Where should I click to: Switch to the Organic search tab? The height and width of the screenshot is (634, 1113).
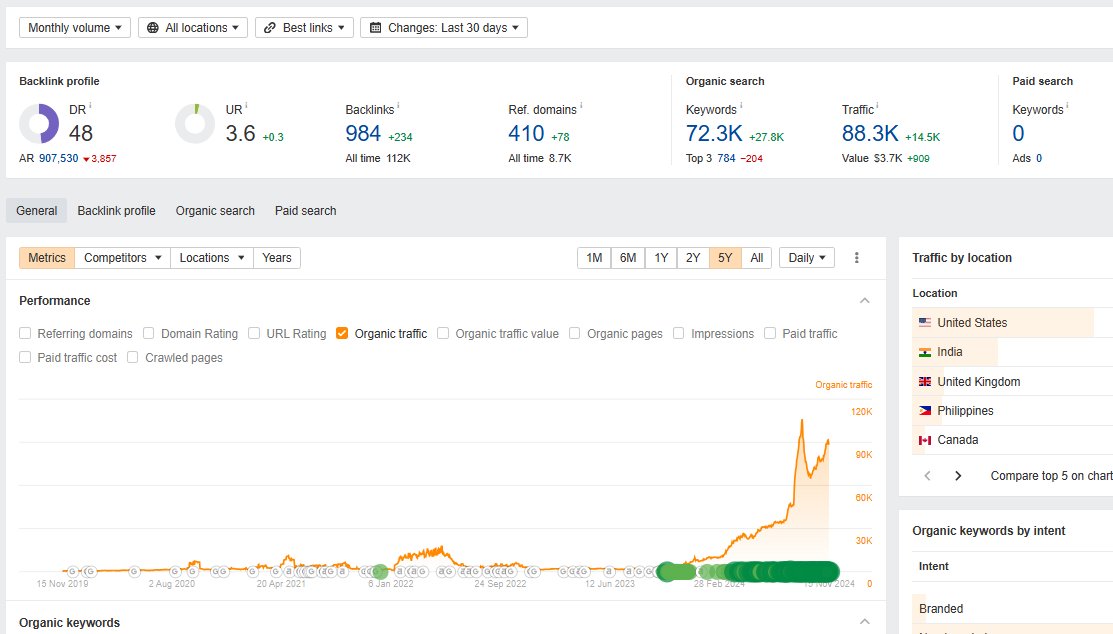[215, 211]
